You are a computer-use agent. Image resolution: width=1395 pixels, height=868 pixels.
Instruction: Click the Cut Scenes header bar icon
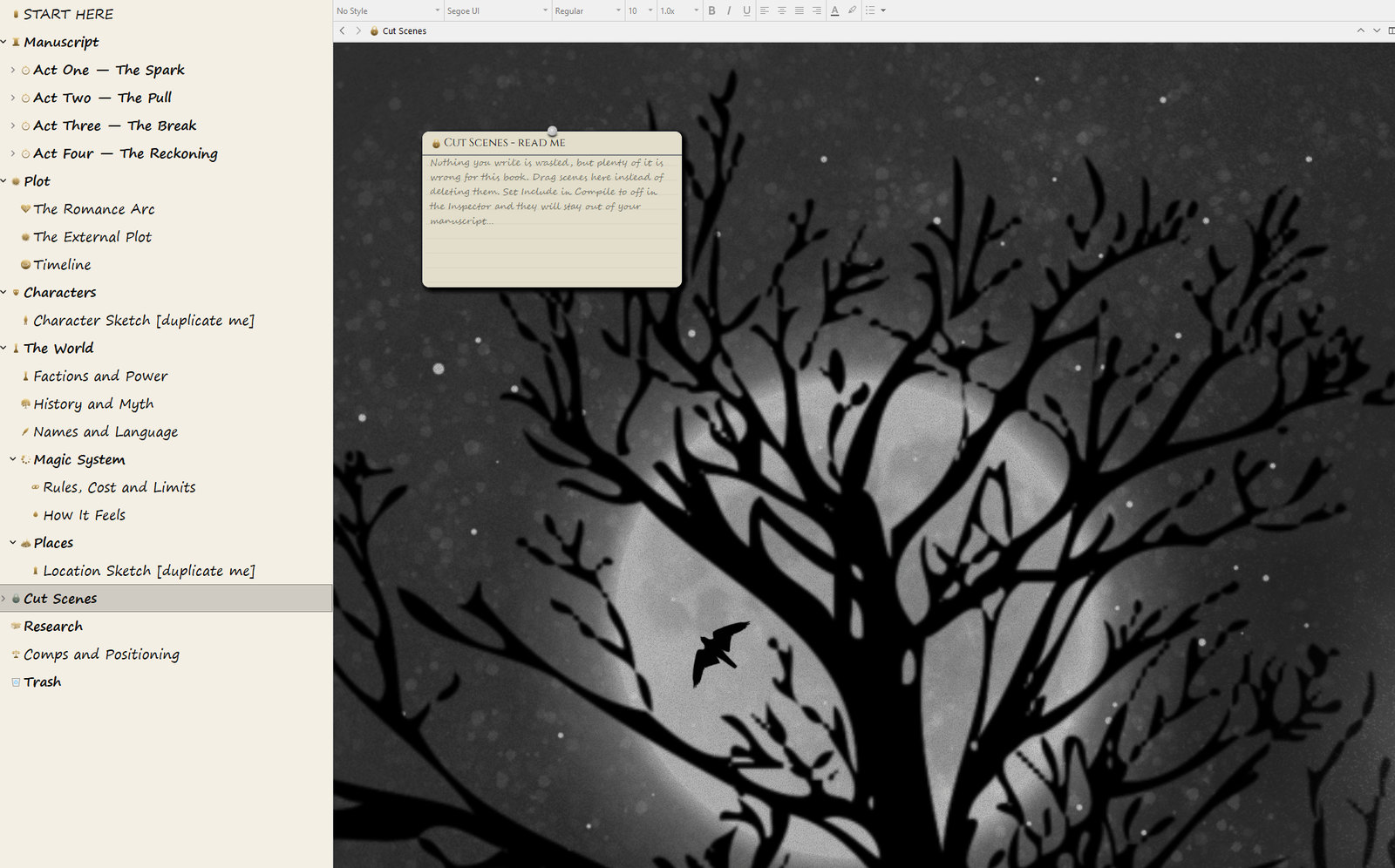click(374, 31)
